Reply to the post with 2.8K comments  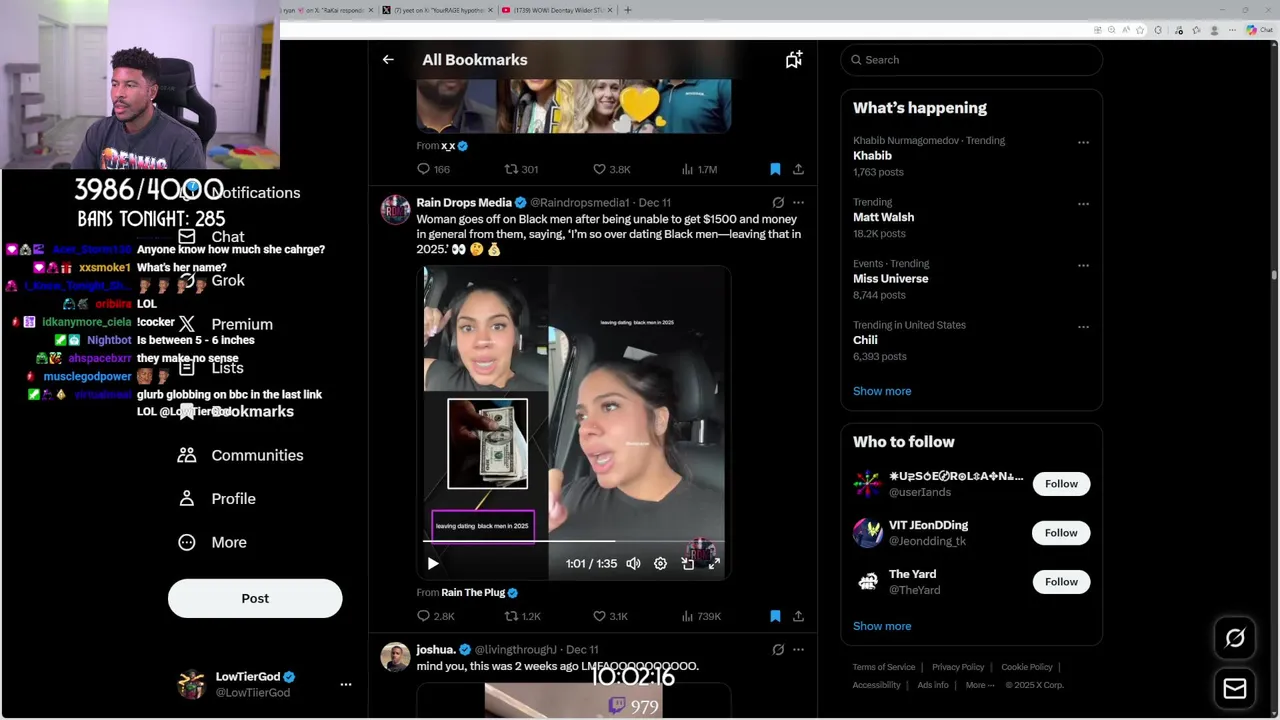coord(435,616)
